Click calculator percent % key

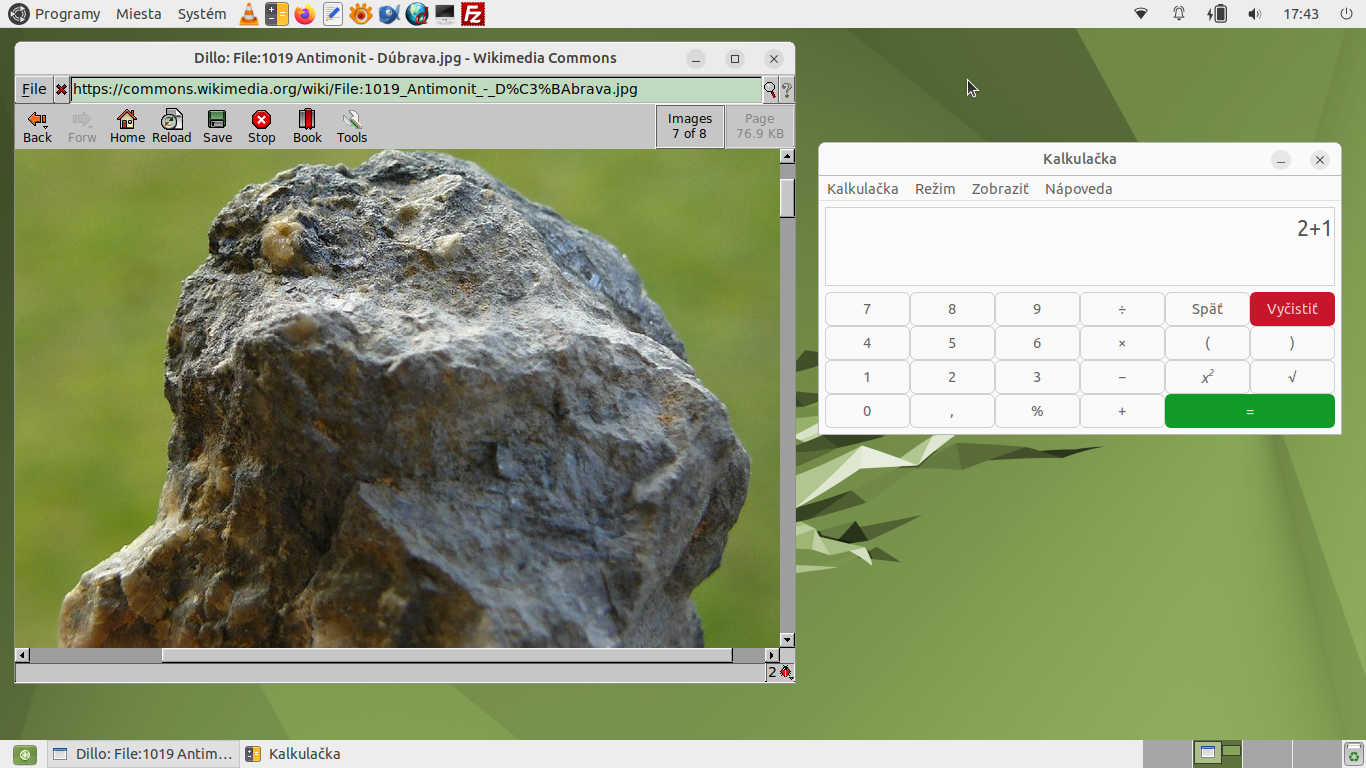coord(1037,411)
